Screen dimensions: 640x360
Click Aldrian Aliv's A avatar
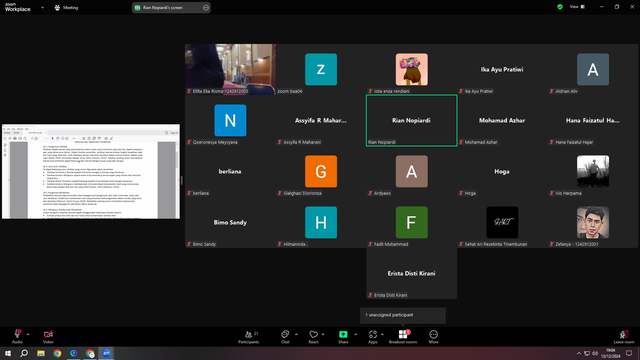click(x=593, y=69)
